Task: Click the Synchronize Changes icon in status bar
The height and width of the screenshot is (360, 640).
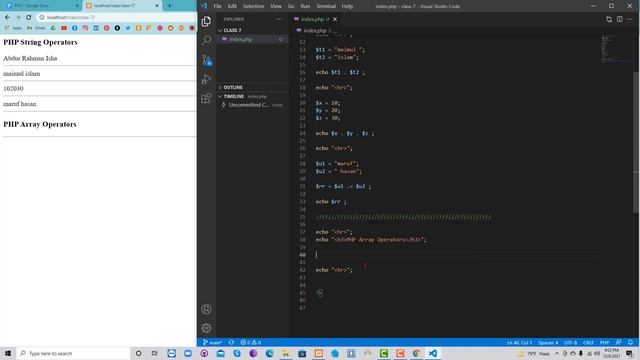Action: point(231,342)
